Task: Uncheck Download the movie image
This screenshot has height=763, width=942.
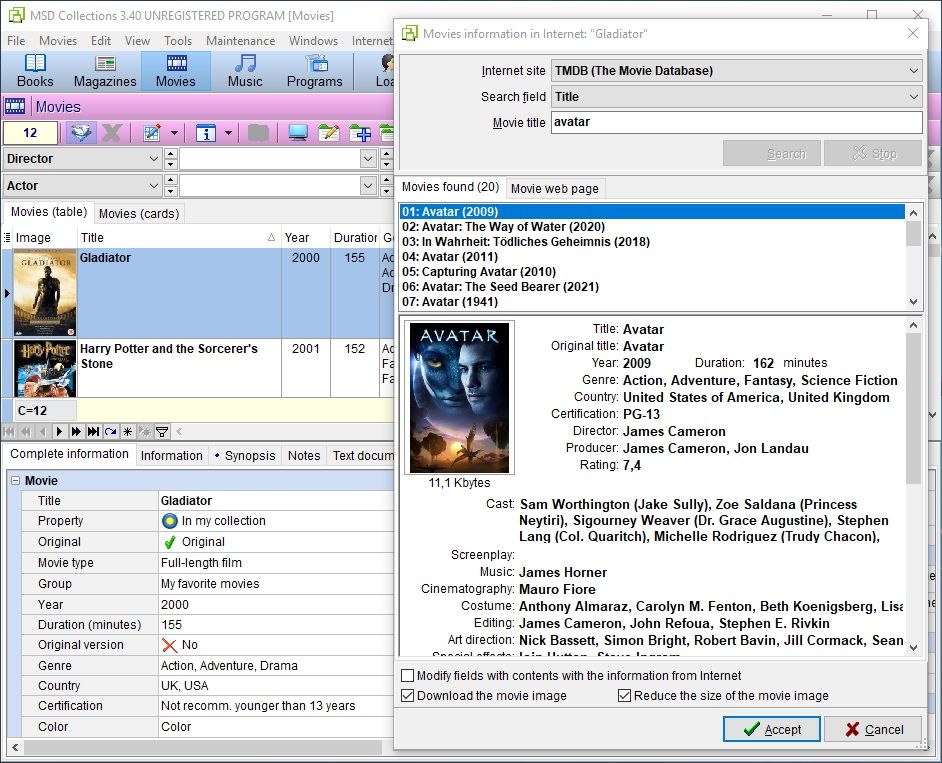Action: pos(407,696)
